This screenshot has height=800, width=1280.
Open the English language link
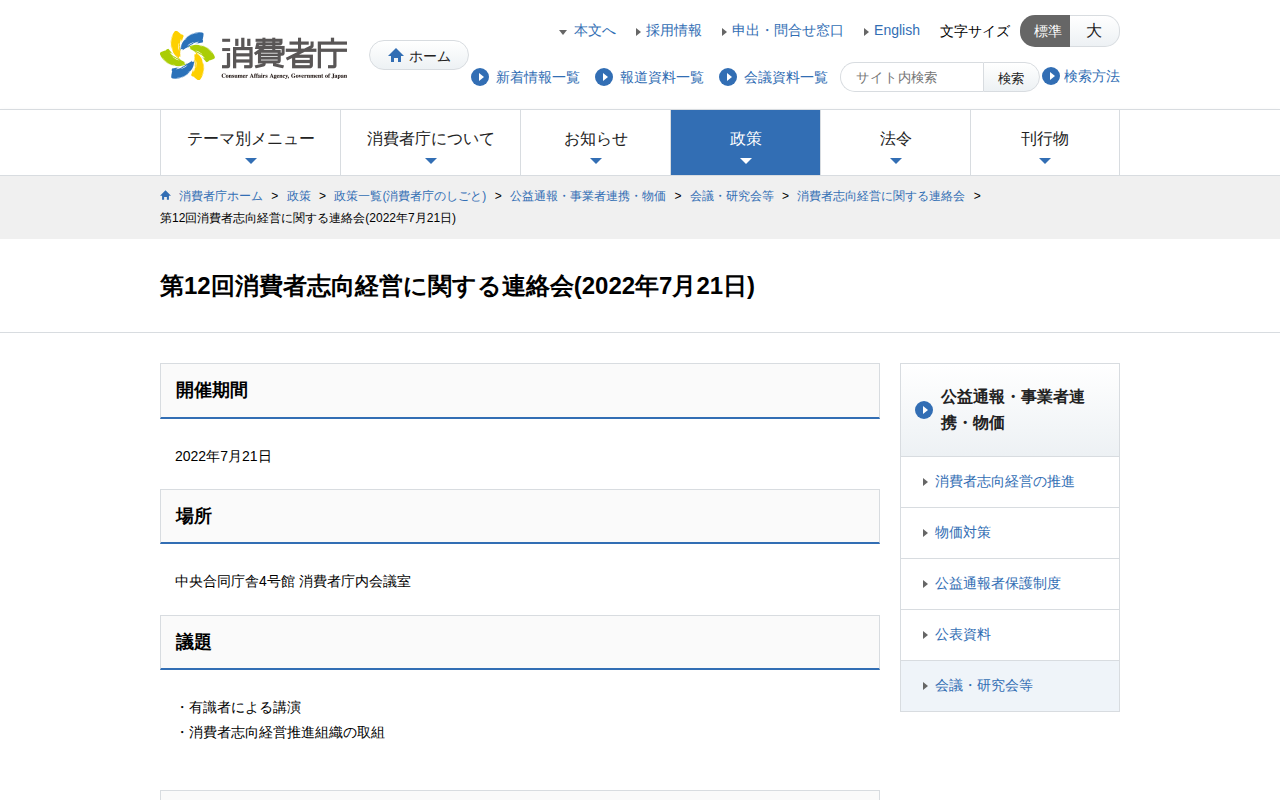(896, 30)
